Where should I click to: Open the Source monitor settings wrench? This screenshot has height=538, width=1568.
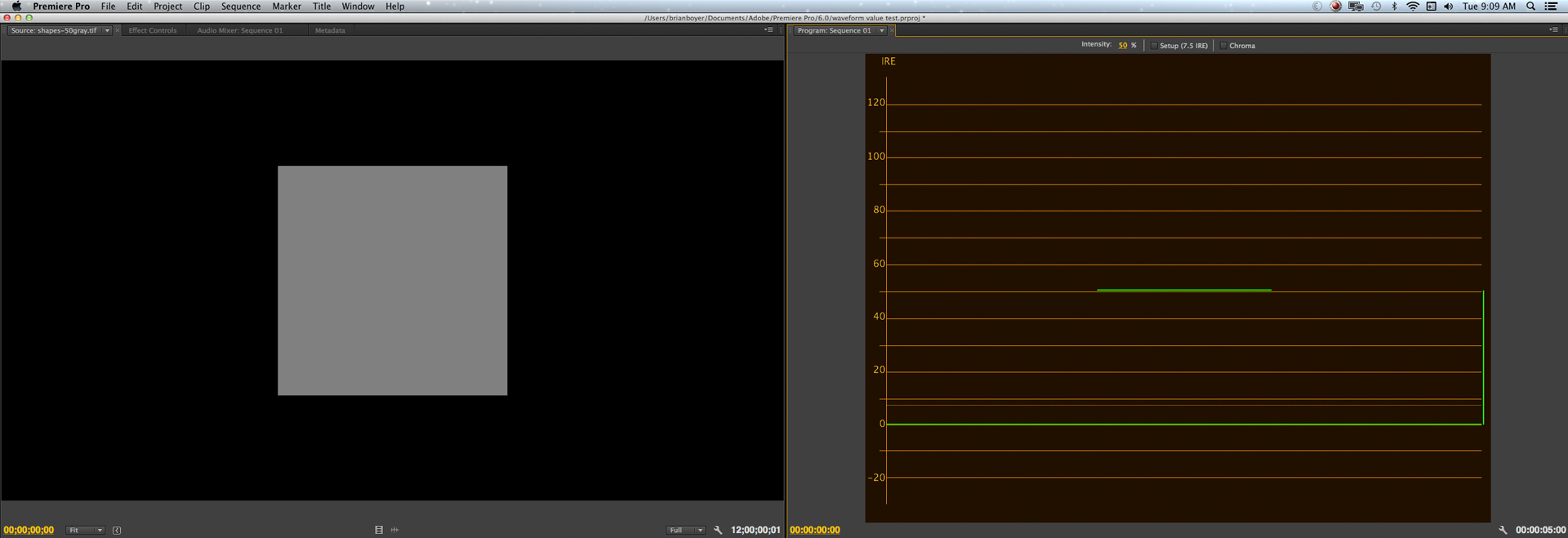718,530
